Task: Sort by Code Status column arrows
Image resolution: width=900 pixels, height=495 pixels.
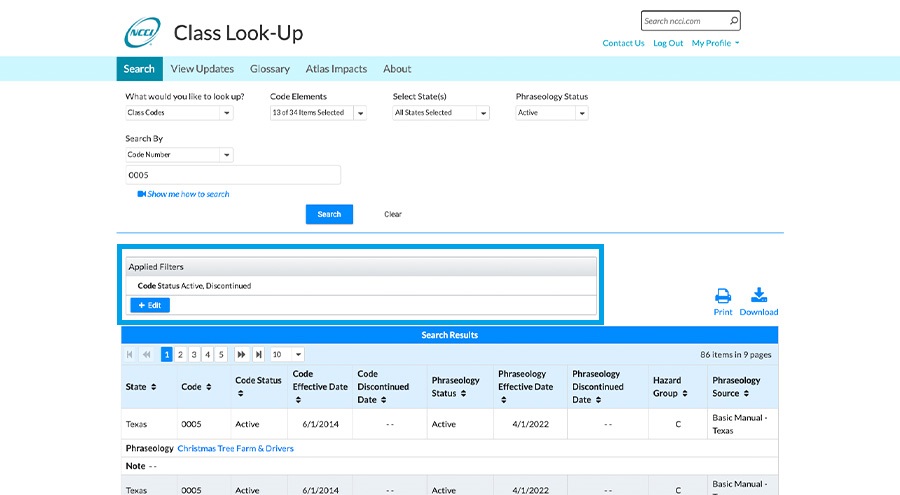Action: [240, 393]
